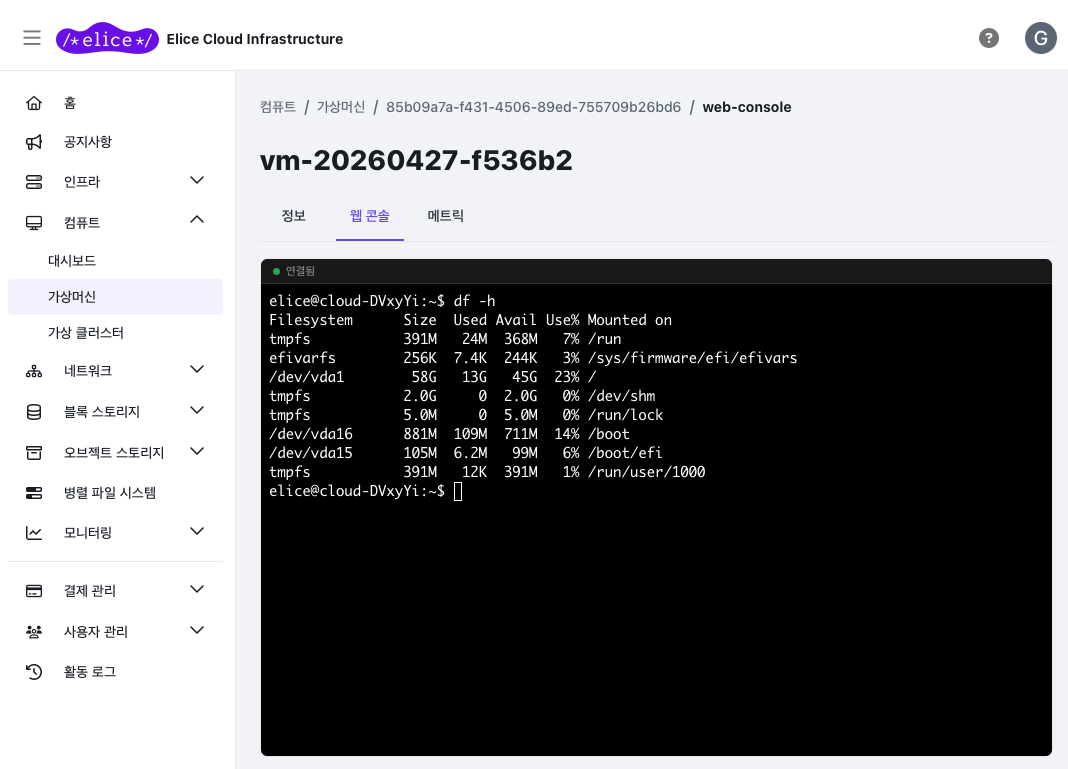Switch to the 정보 tab
This screenshot has height=769, width=1068.
click(x=294, y=216)
